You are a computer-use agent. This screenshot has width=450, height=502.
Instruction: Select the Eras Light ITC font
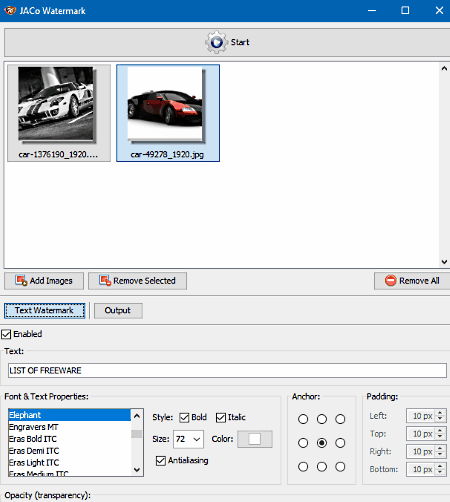pos(69,463)
